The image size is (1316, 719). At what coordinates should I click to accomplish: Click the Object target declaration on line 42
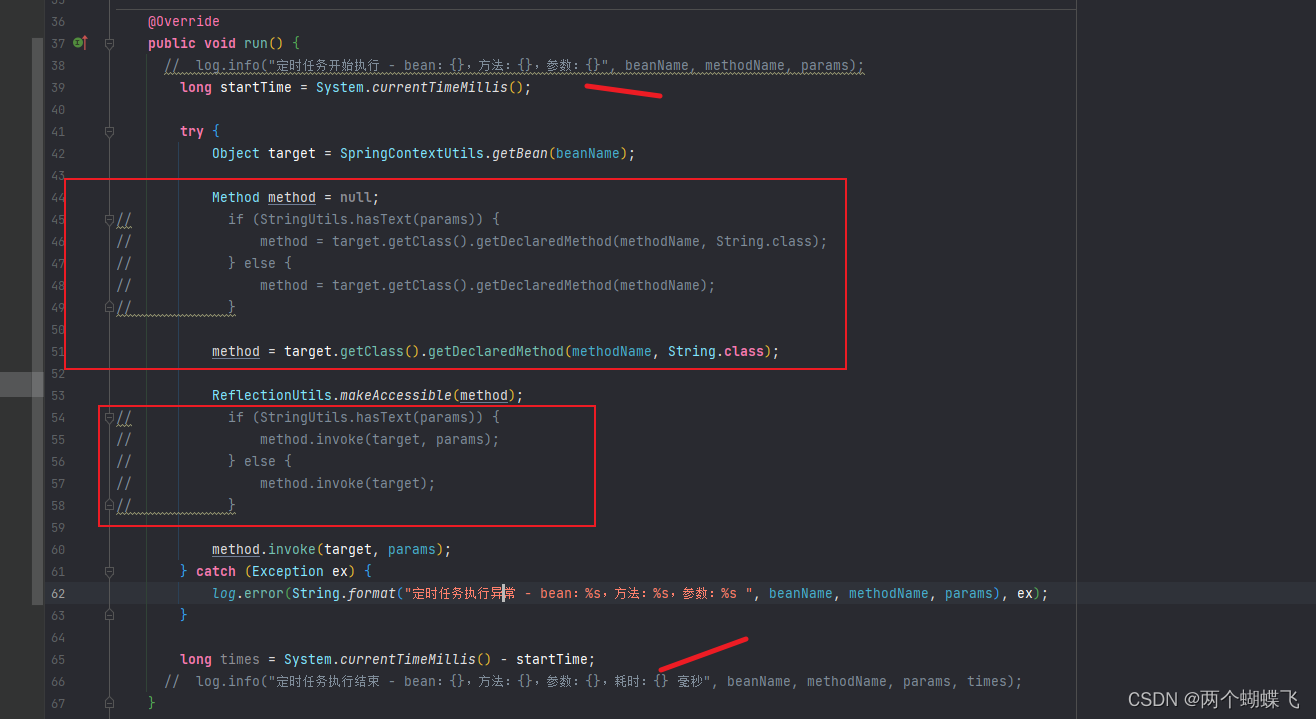point(264,153)
